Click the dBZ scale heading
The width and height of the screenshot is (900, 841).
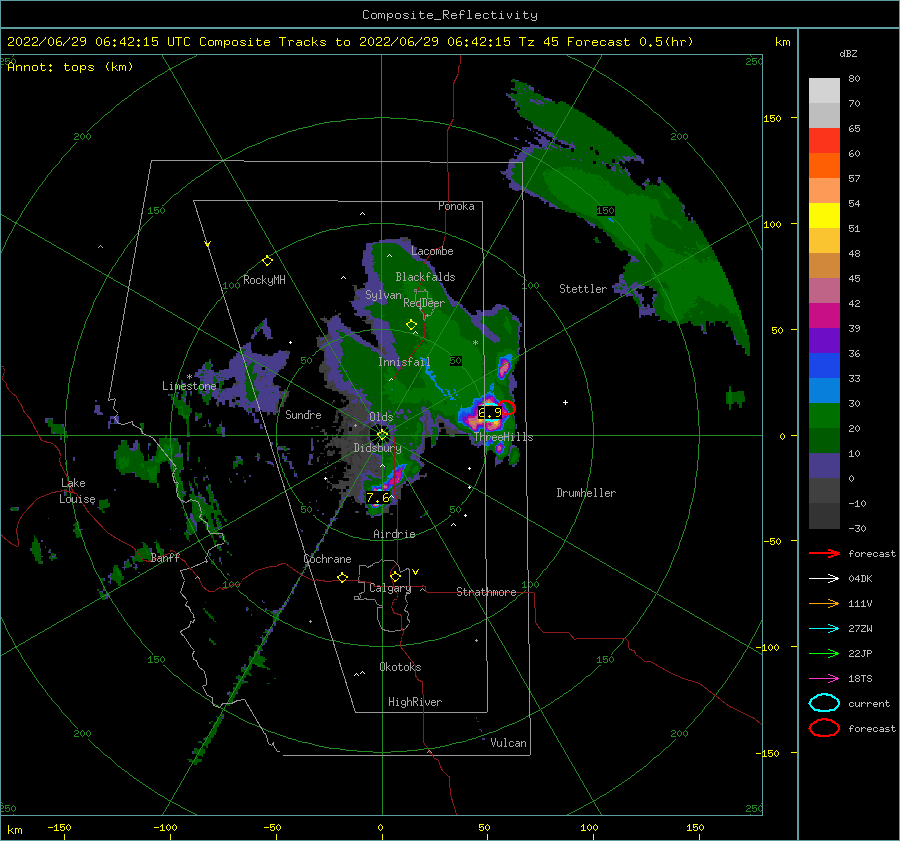coord(848,53)
